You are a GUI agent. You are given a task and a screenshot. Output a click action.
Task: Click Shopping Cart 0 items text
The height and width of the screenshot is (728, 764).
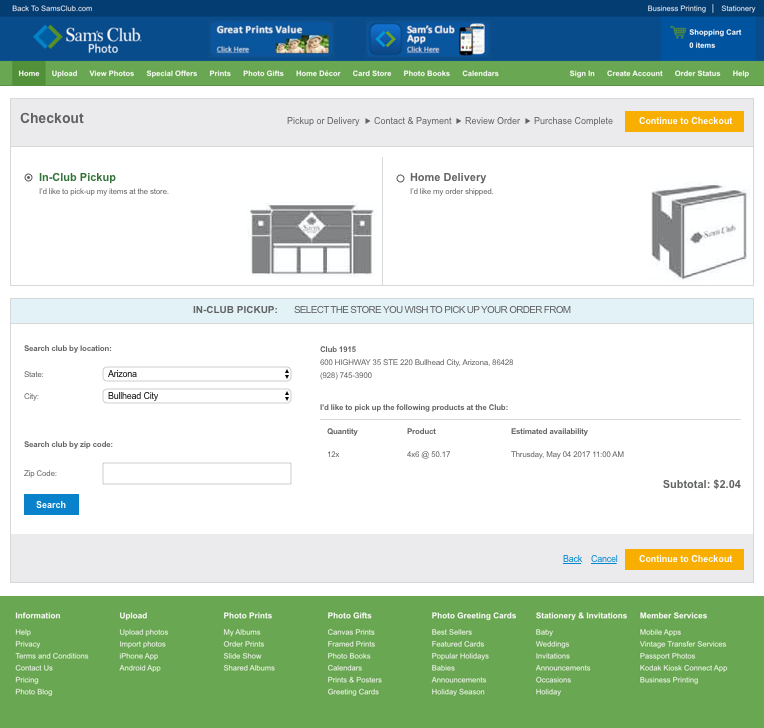point(715,38)
